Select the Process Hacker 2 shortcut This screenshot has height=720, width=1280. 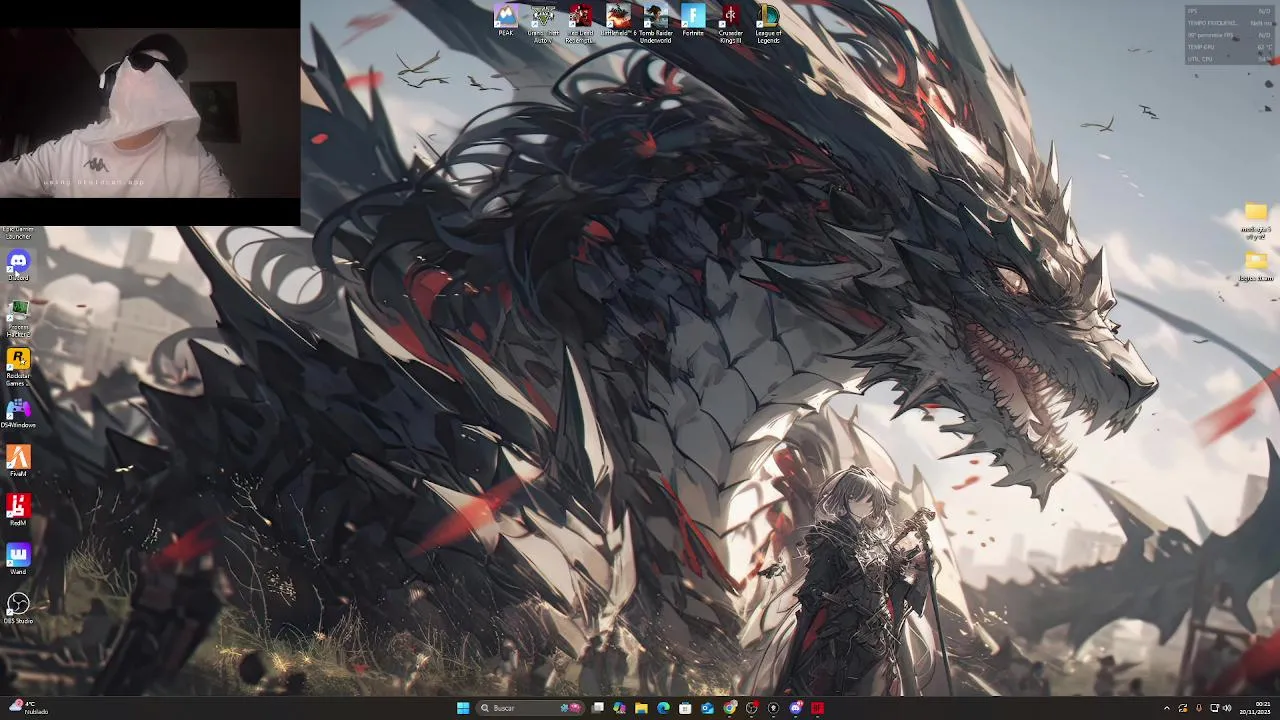point(18,317)
